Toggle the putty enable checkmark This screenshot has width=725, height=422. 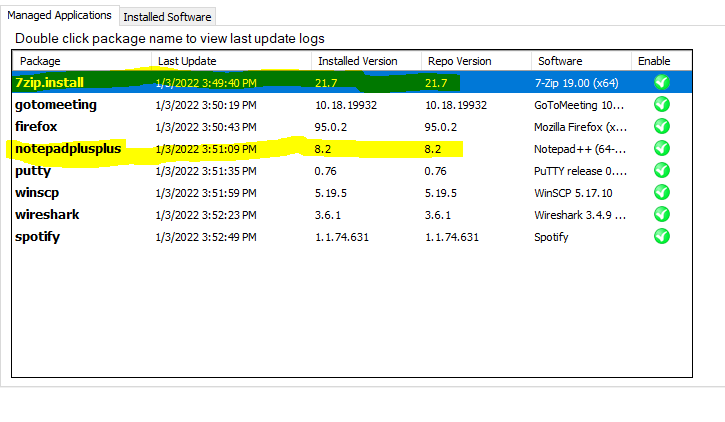(661, 170)
